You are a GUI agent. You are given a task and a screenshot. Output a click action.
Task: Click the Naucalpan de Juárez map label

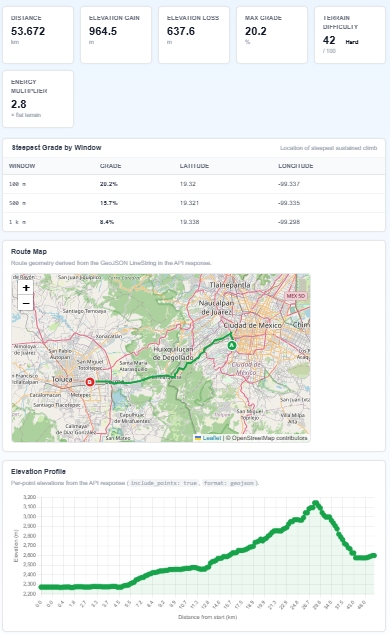pyautogui.click(x=216, y=307)
